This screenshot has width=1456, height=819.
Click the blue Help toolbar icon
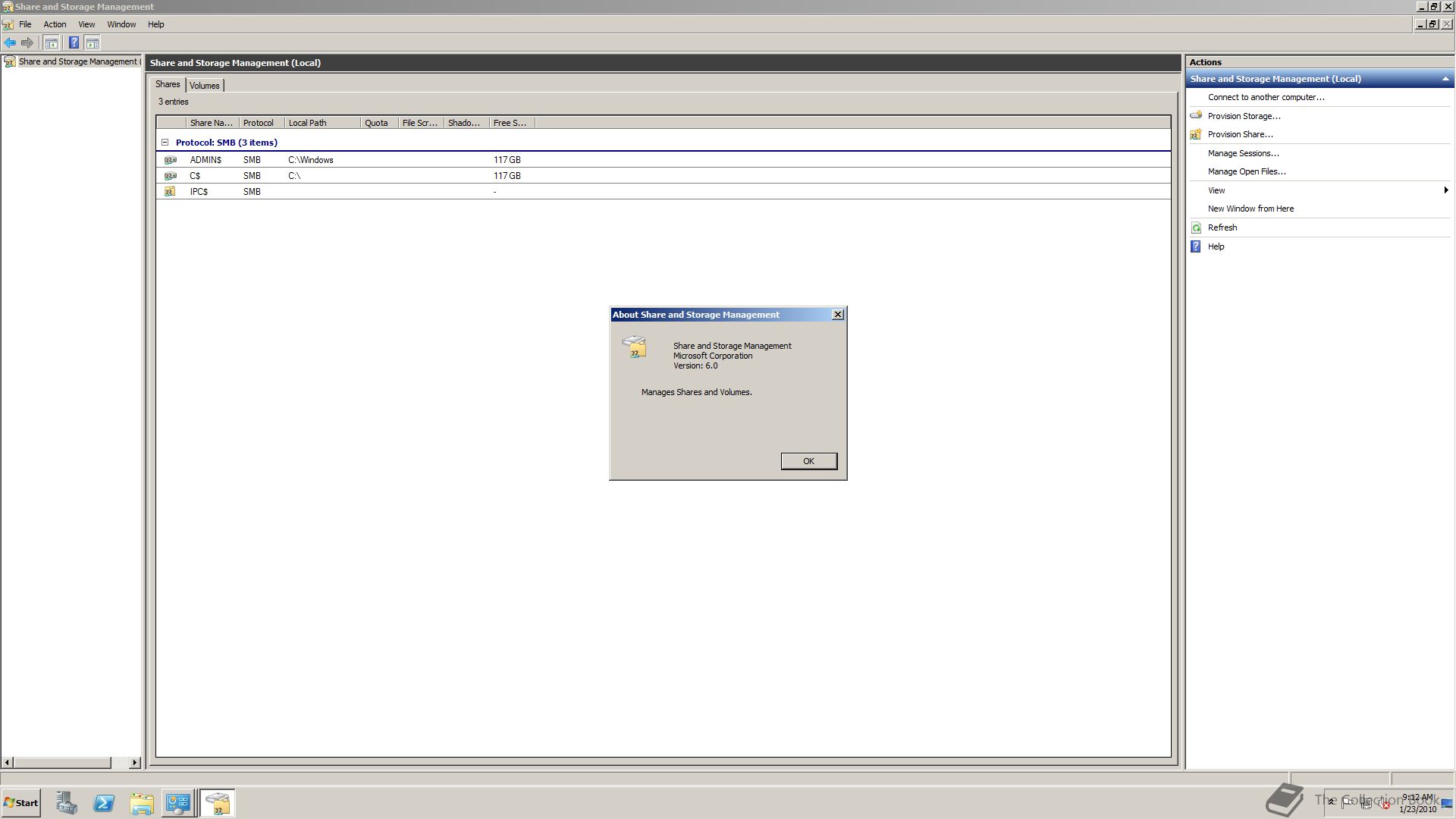[74, 43]
